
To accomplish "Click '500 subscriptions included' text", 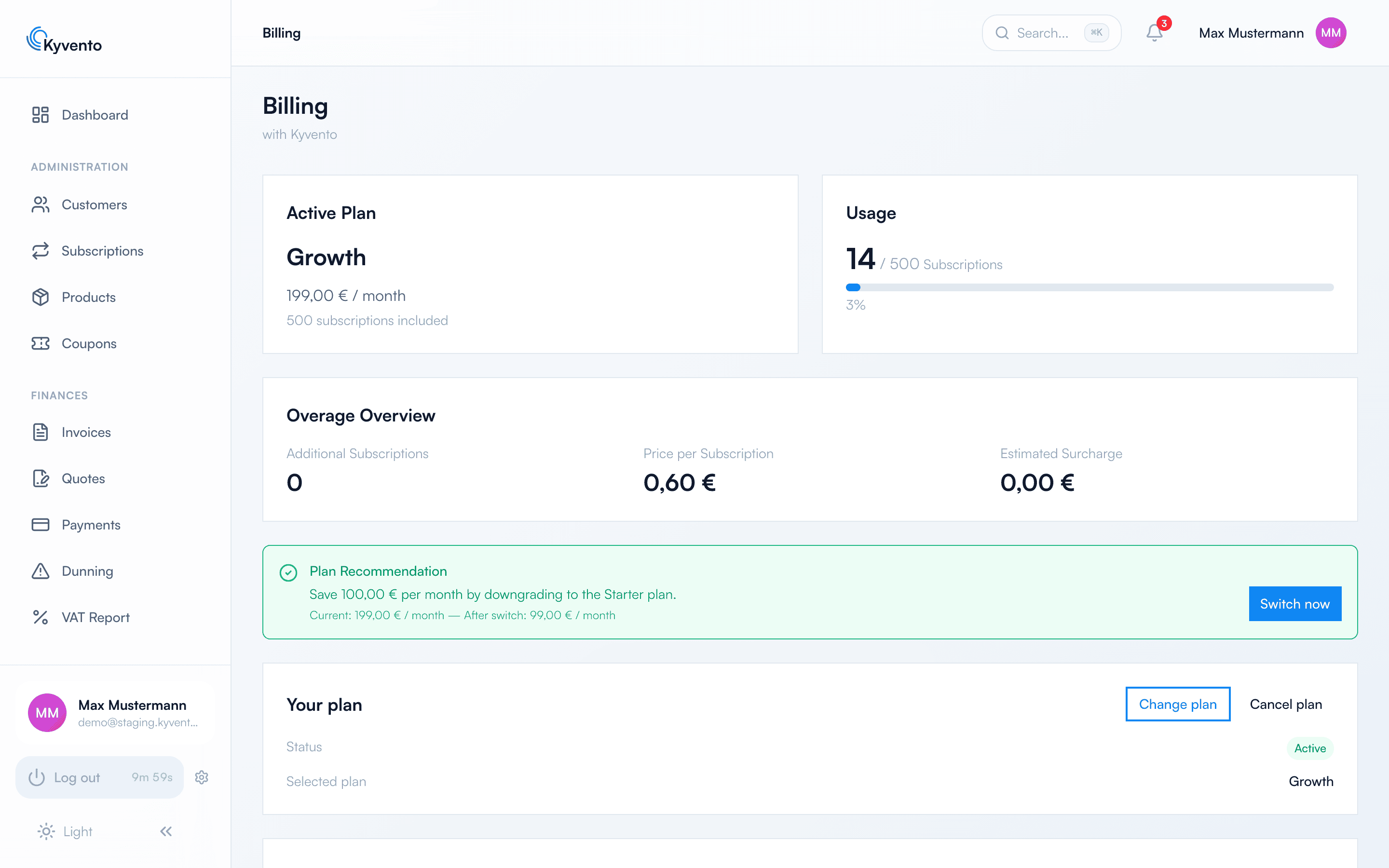I will coord(368,320).
